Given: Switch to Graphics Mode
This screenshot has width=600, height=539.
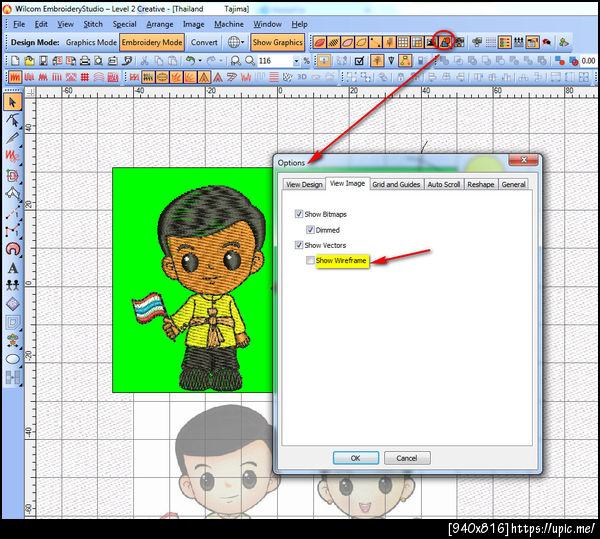Looking at the screenshot, I should (91, 42).
